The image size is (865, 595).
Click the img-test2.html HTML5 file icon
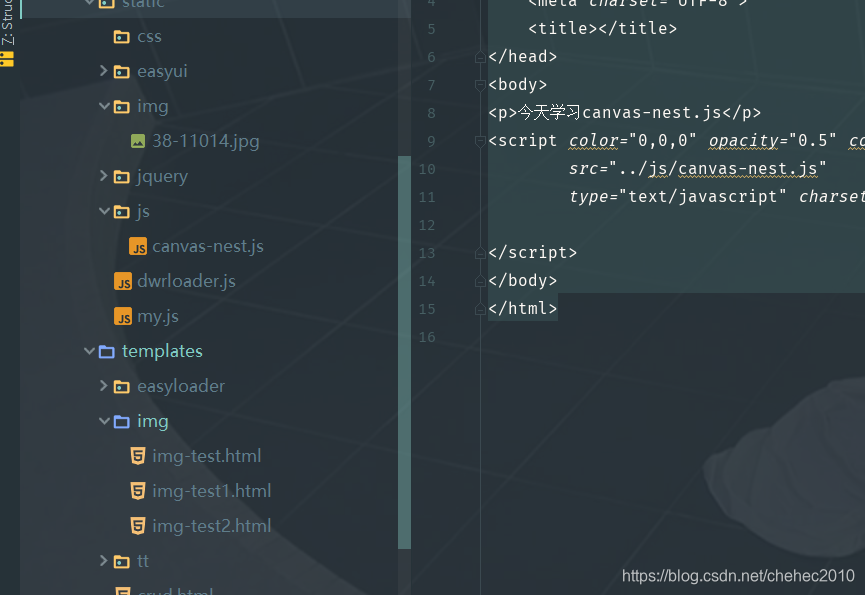point(138,526)
